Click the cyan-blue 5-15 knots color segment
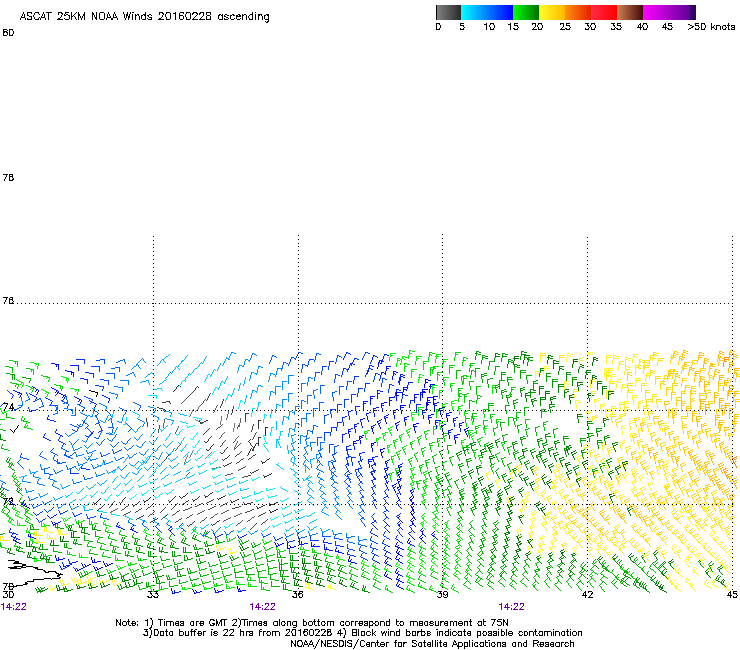This screenshot has height=650, width=740. point(487,12)
